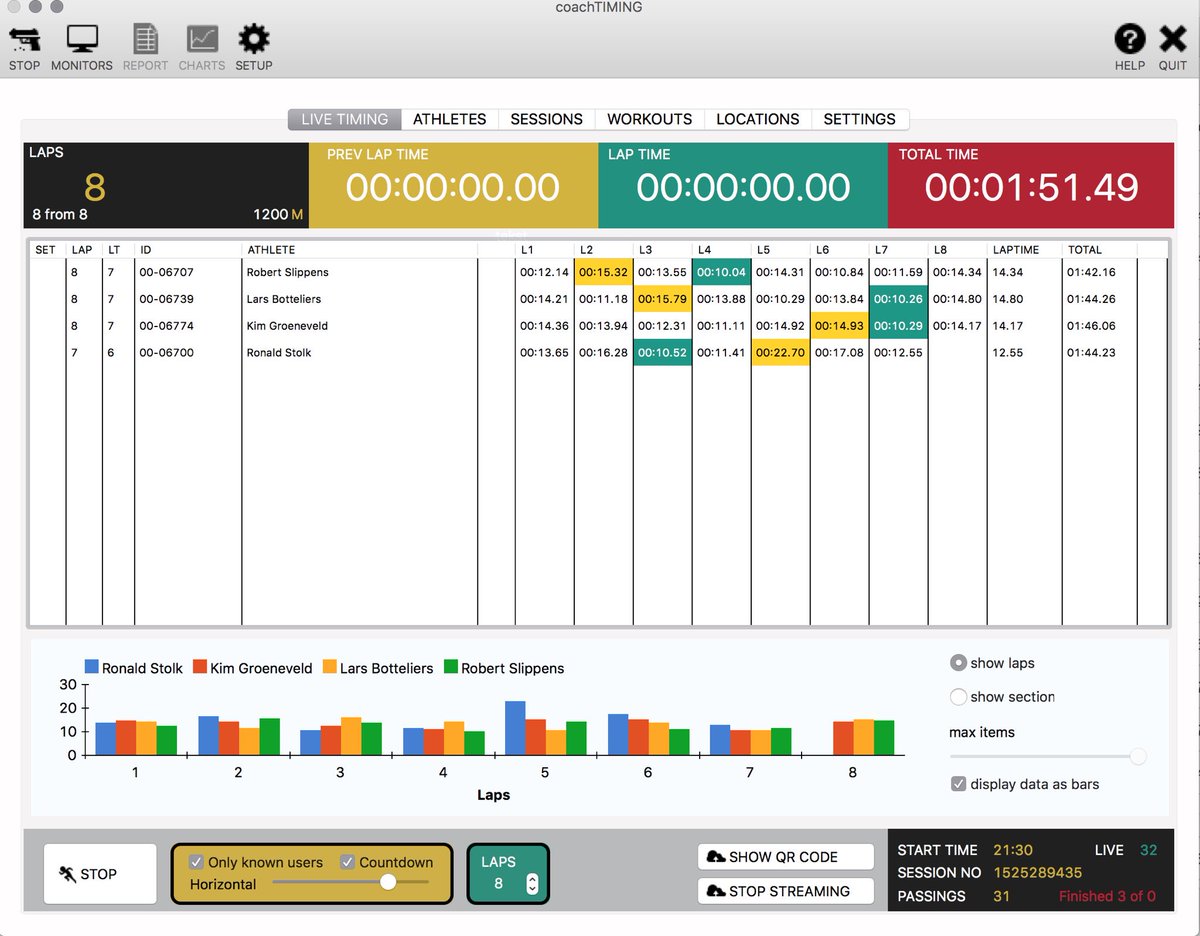
Task: Toggle display data as bars checkbox
Action: pyautogui.click(x=958, y=784)
